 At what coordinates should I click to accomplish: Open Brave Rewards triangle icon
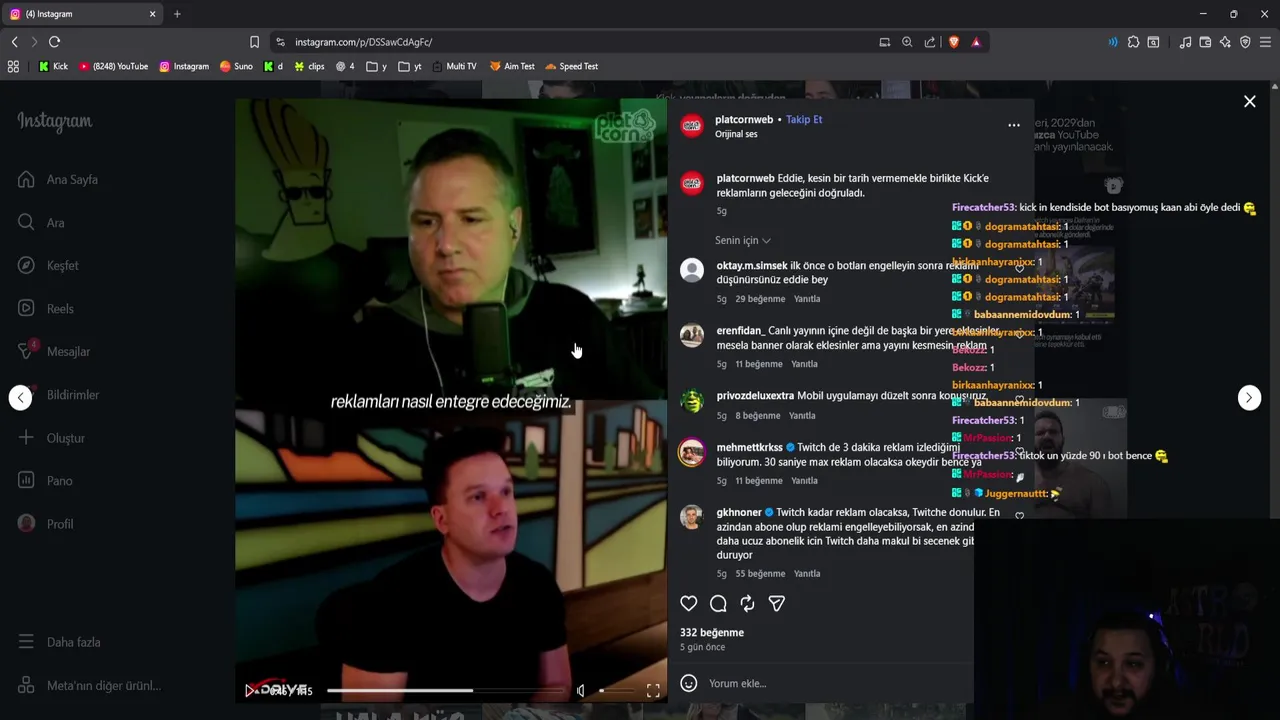pyautogui.click(x=976, y=42)
